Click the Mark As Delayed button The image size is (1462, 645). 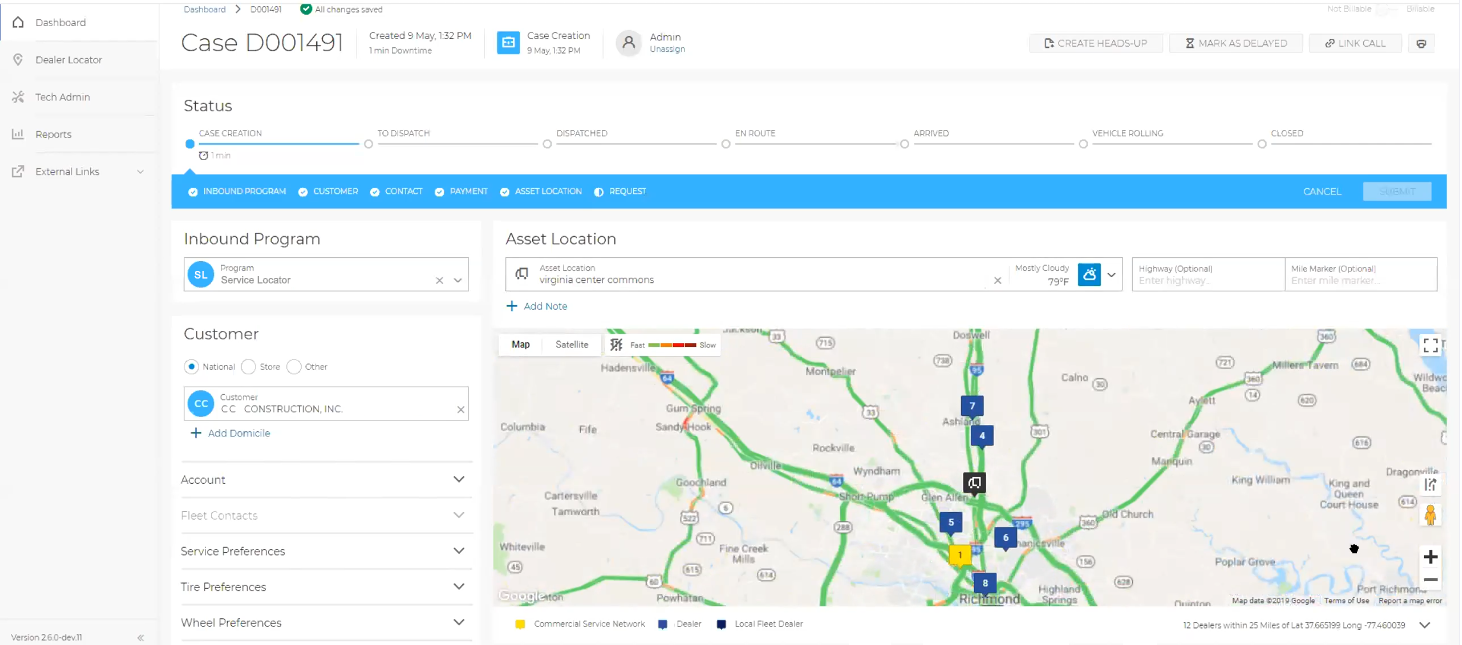1236,44
